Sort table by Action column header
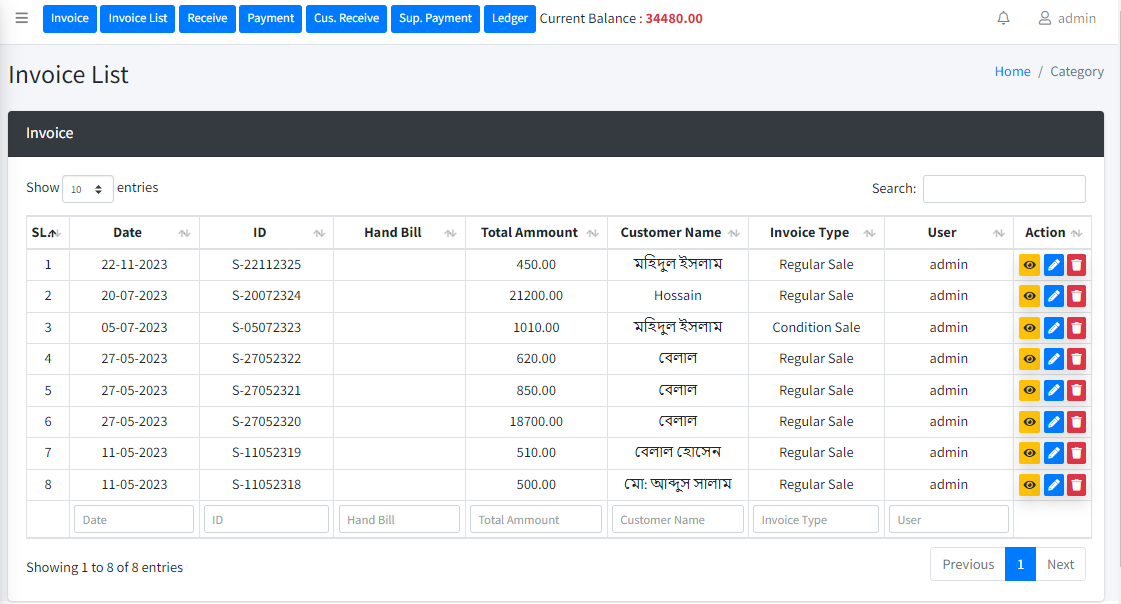1121x604 pixels. tap(1052, 232)
